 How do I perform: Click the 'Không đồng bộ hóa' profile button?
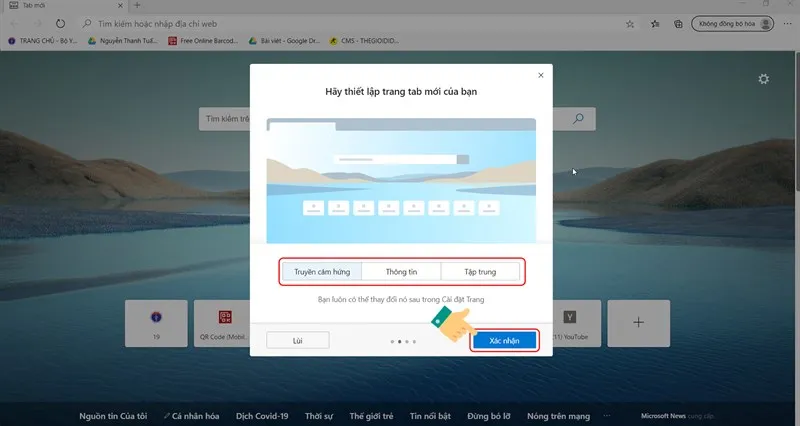[x=732, y=23]
